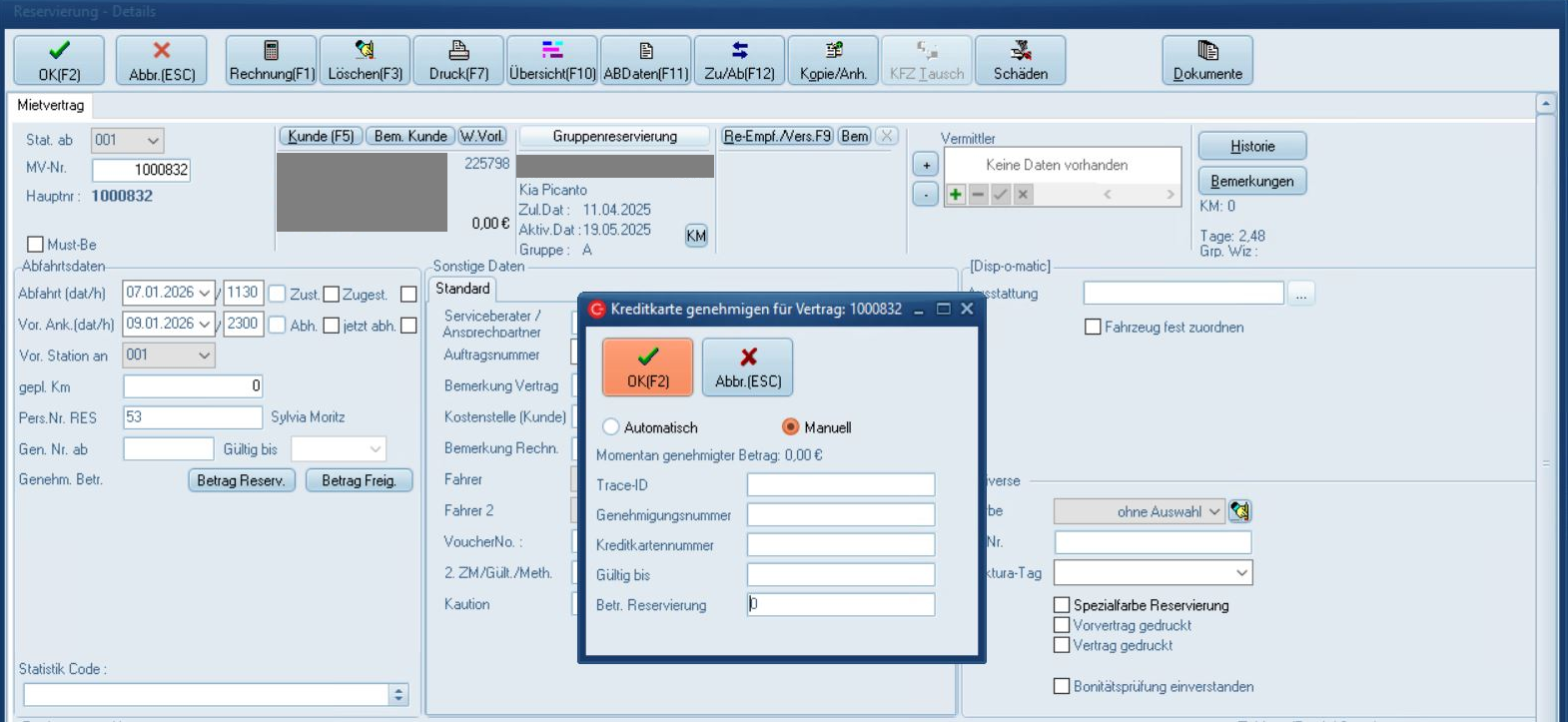The height and width of the screenshot is (722, 1568).
Task: Check Fahrzeug fest zuordnen
Action: pos(1093,328)
